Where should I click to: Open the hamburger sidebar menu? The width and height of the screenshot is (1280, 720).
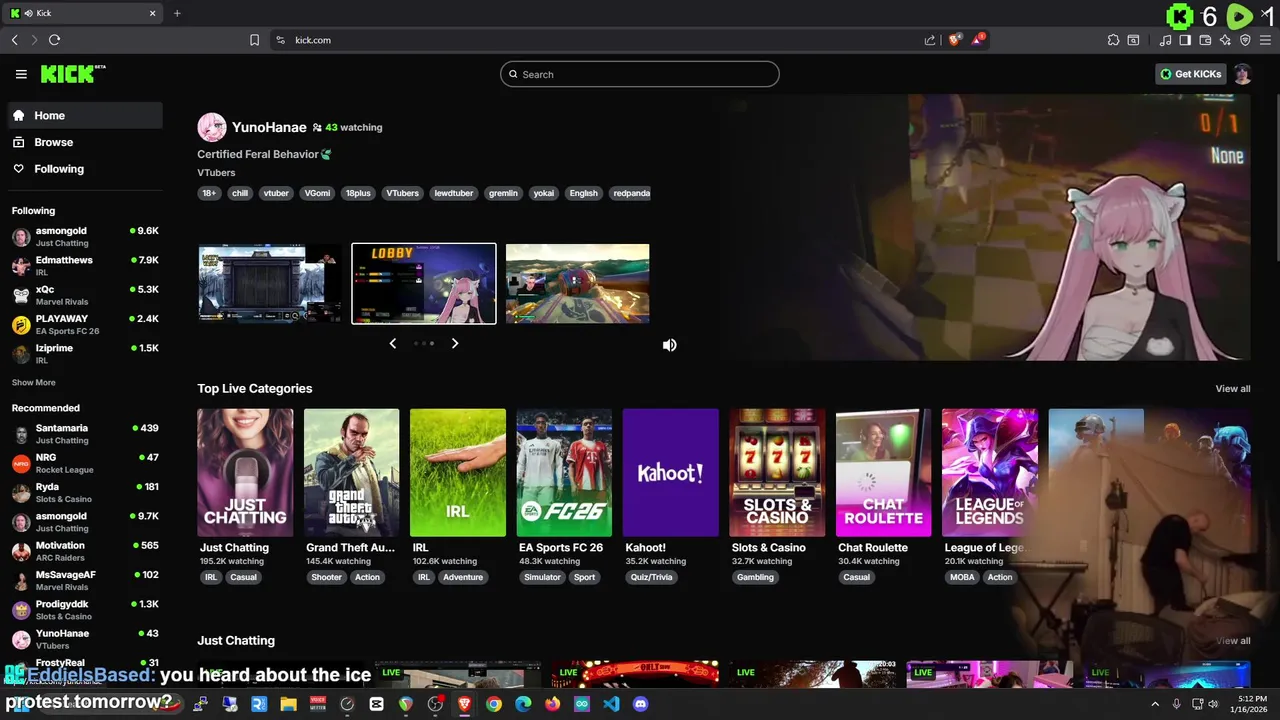pyautogui.click(x=21, y=74)
